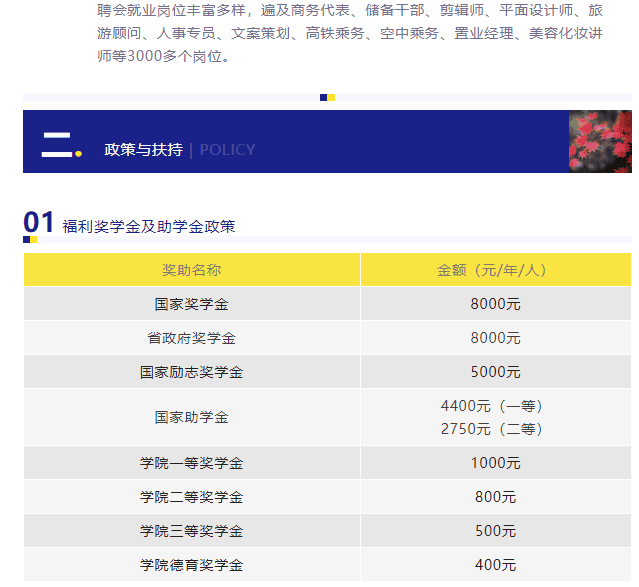
Task: Click the "国家奖学金" table row
Action: (192, 304)
